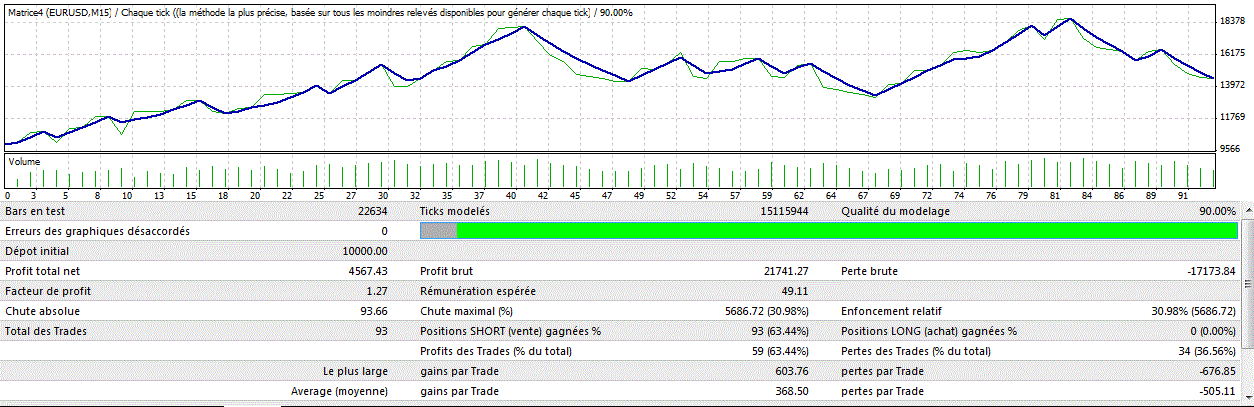Select the Facteur de profit label

[x=44, y=291]
